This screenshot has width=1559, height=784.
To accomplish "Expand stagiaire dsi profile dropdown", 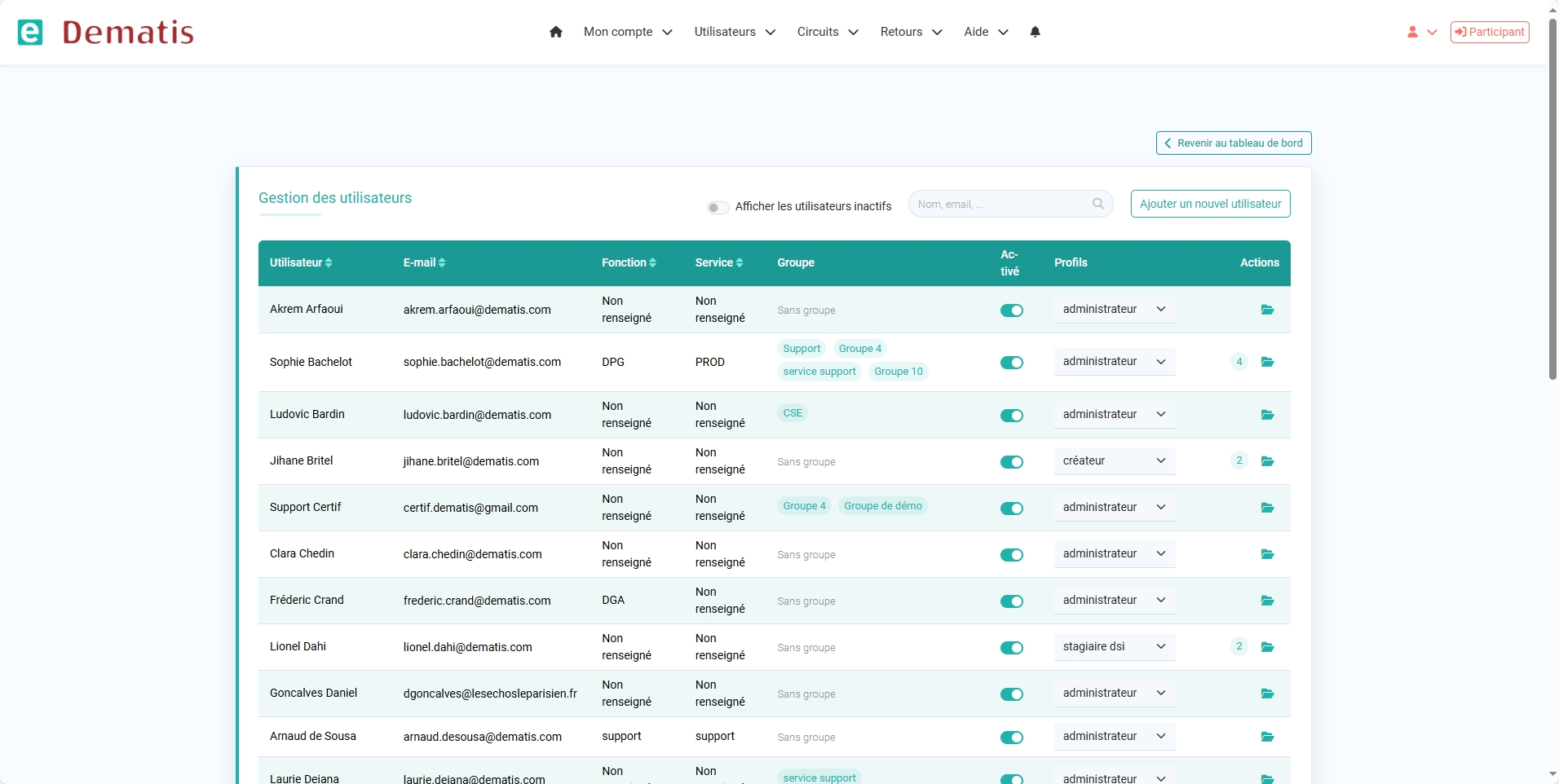I will [1114, 646].
